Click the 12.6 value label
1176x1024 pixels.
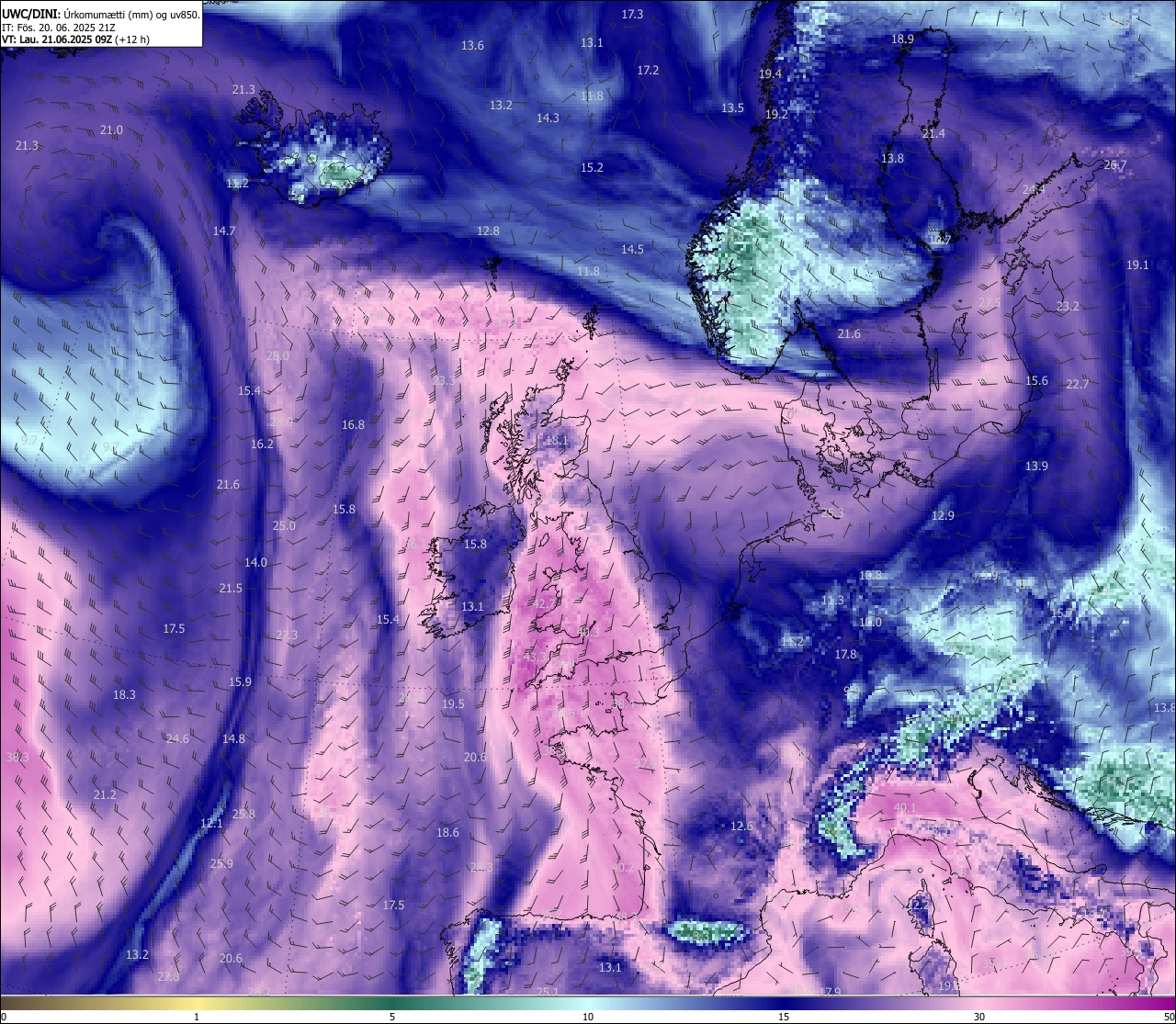[x=741, y=827]
